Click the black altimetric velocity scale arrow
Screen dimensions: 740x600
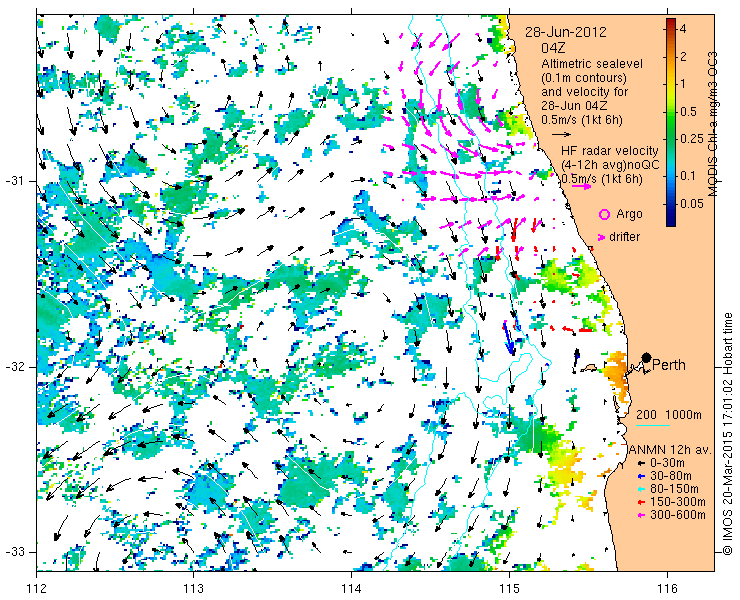561,135
